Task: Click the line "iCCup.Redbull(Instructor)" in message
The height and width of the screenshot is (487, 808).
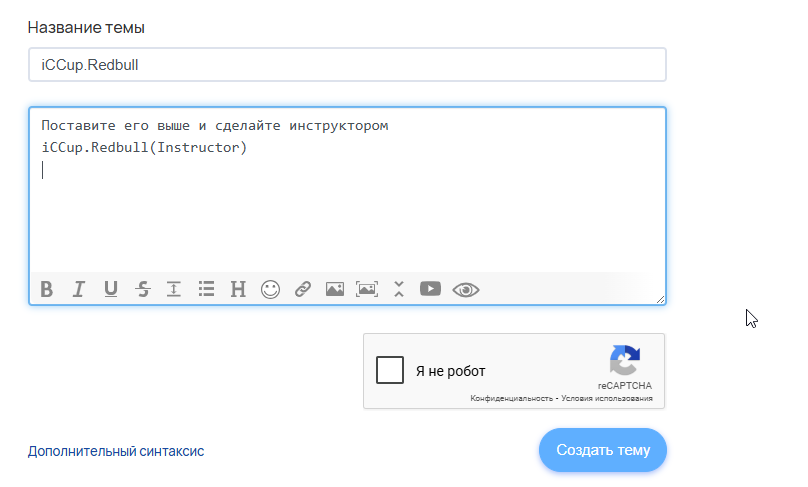Action: (x=144, y=148)
